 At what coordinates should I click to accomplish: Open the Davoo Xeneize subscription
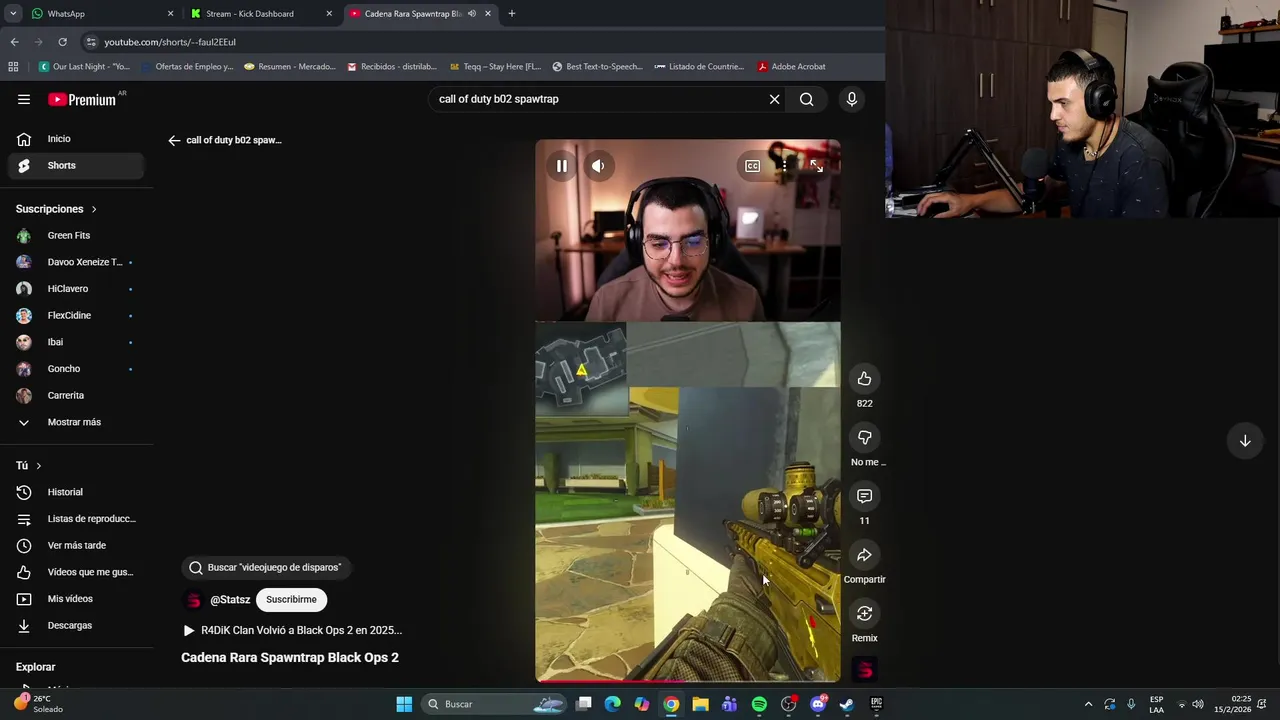pos(77,262)
